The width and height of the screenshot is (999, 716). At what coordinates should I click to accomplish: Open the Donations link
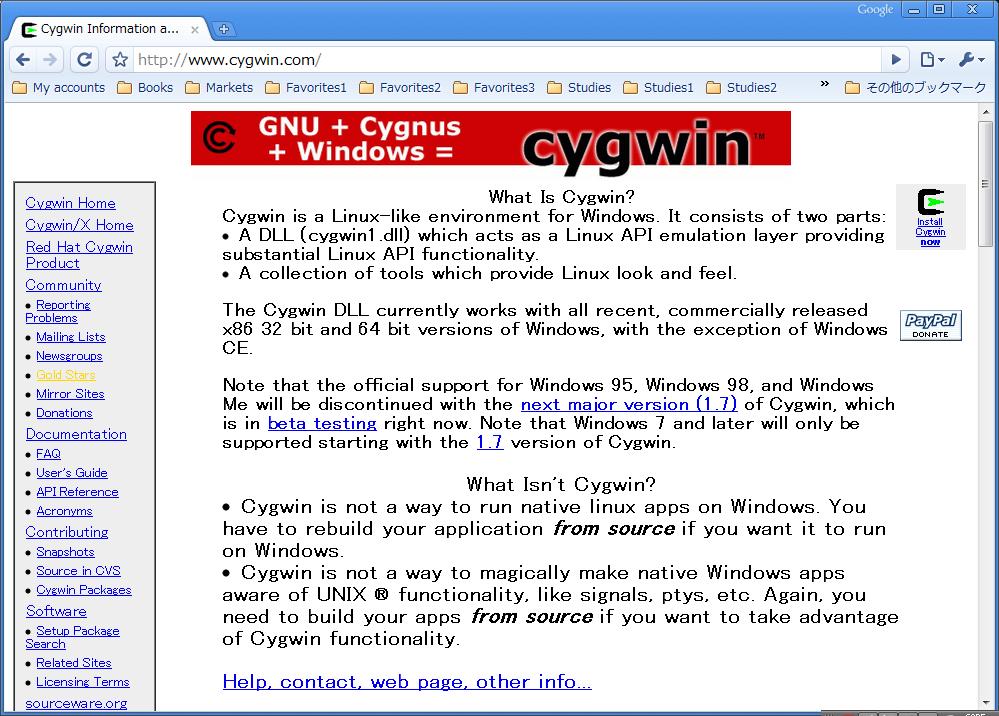pyautogui.click(x=64, y=413)
